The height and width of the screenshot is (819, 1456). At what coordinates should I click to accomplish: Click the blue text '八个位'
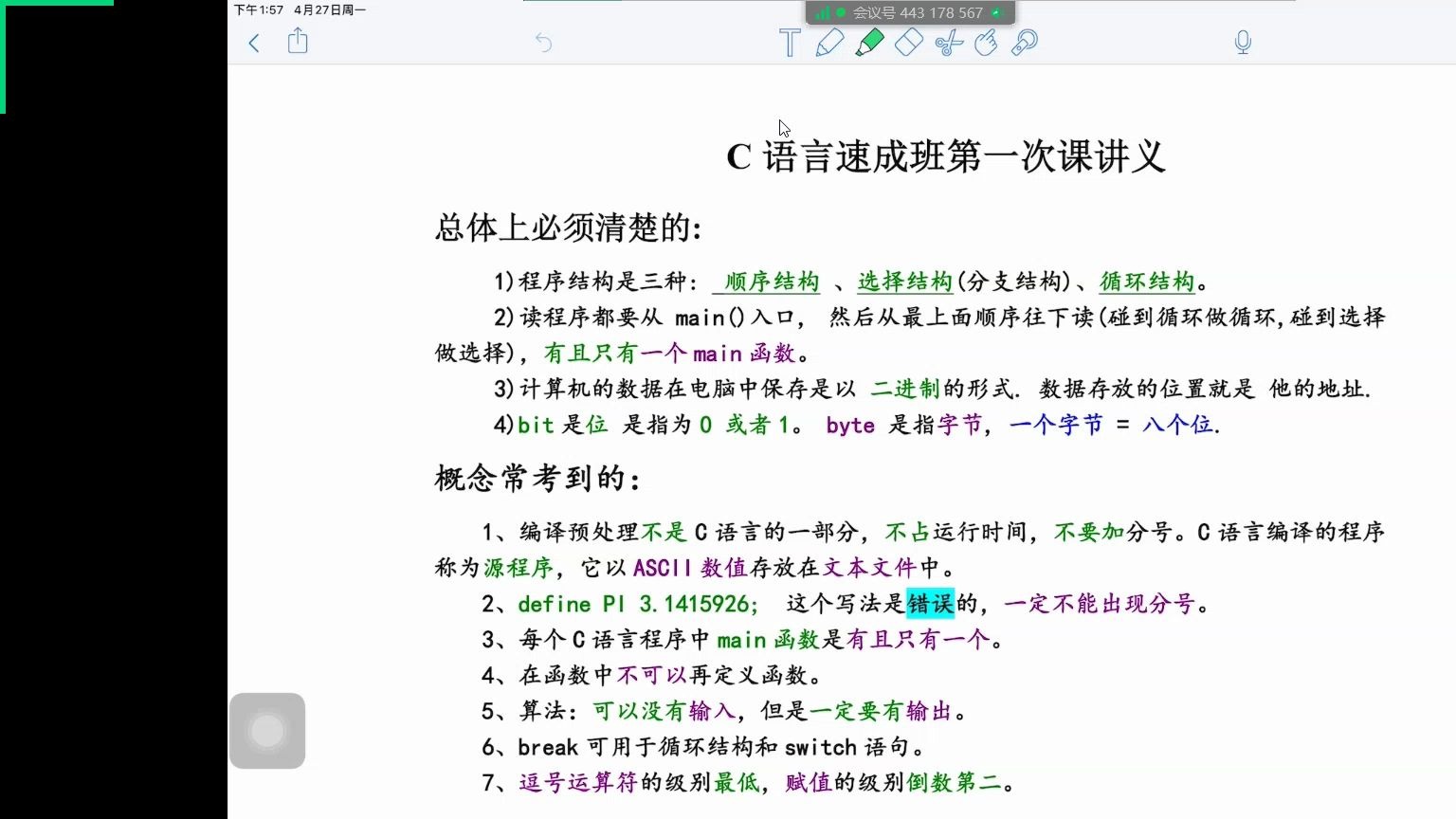click(x=1178, y=425)
